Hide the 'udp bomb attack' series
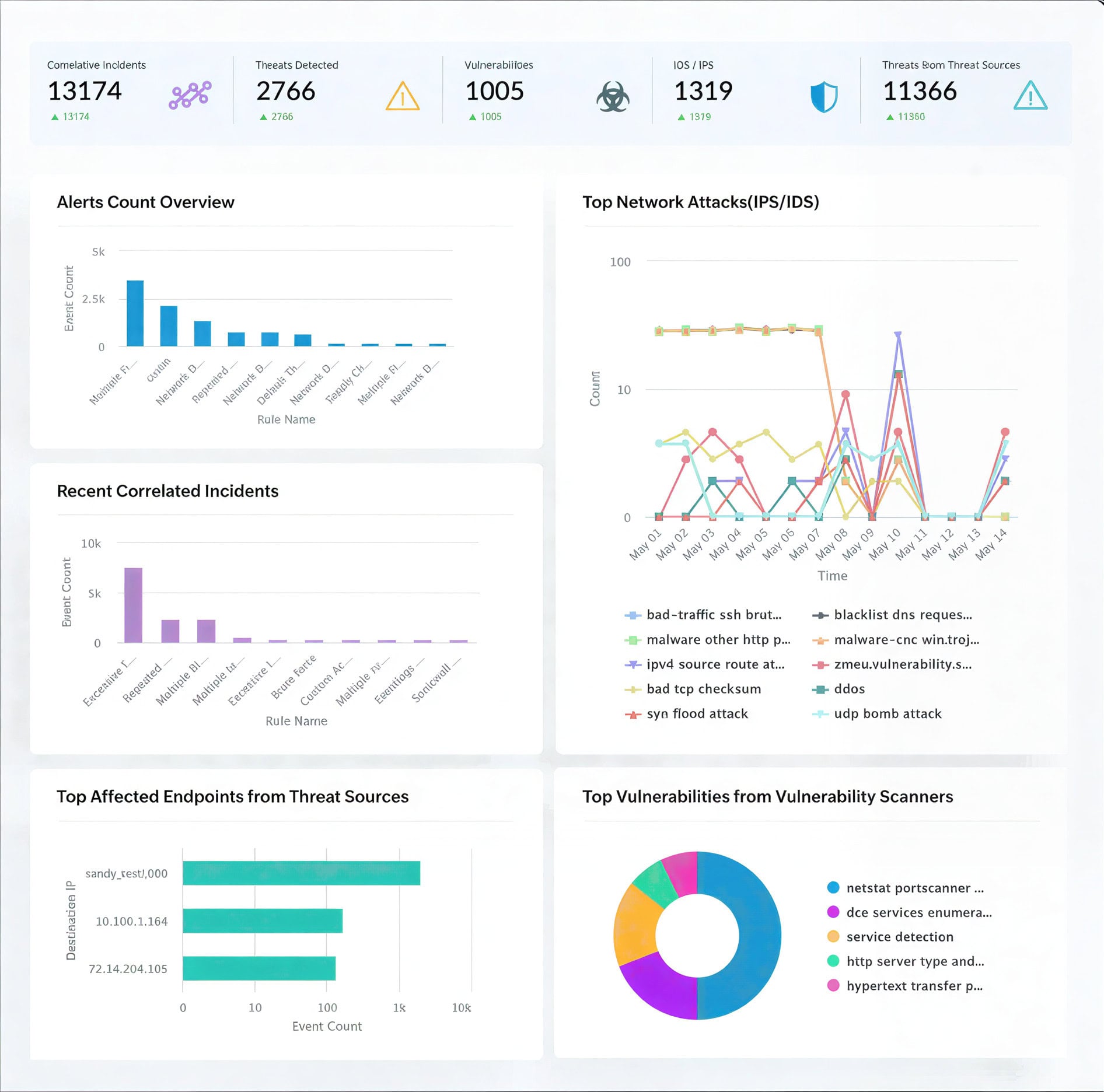The image size is (1104, 1092). point(887,714)
